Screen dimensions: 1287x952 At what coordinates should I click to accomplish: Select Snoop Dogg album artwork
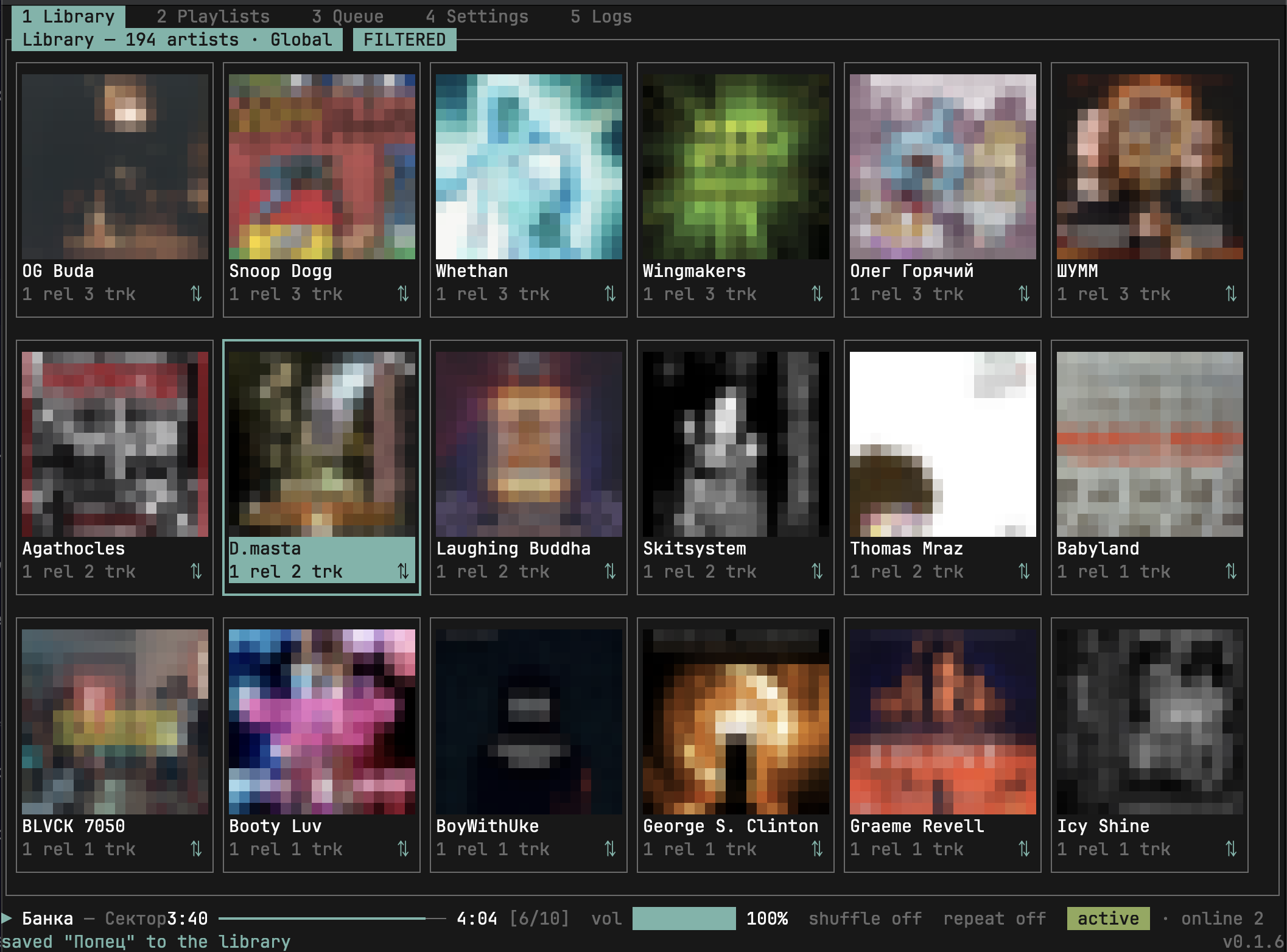pyautogui.click(x=322, y=167)
